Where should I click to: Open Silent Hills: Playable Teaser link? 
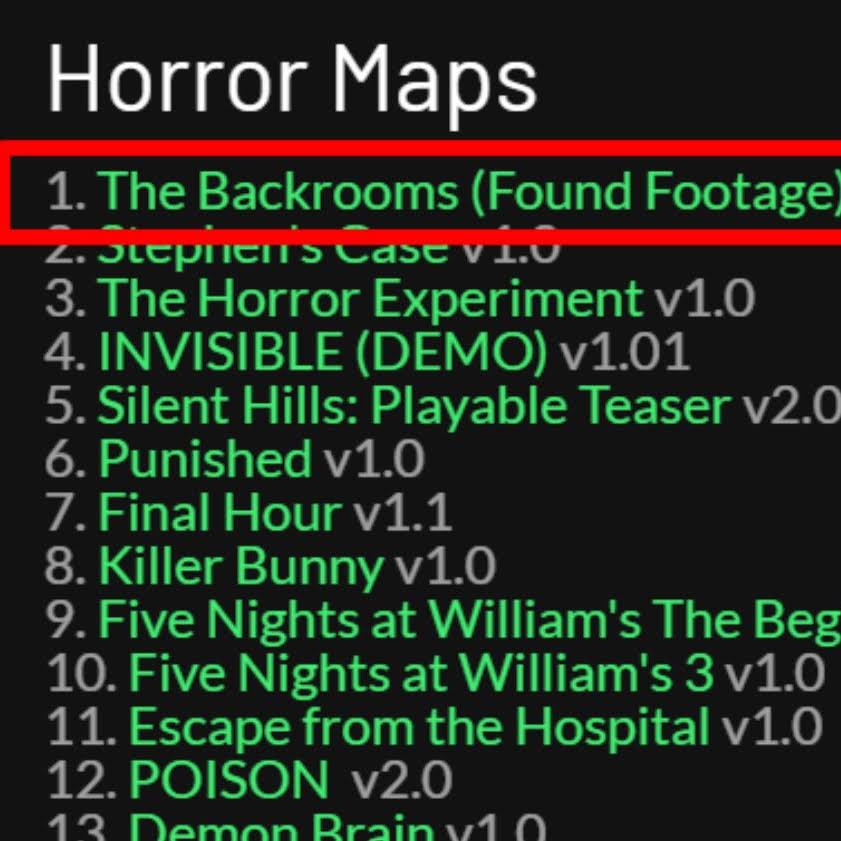tap(414, 406)
